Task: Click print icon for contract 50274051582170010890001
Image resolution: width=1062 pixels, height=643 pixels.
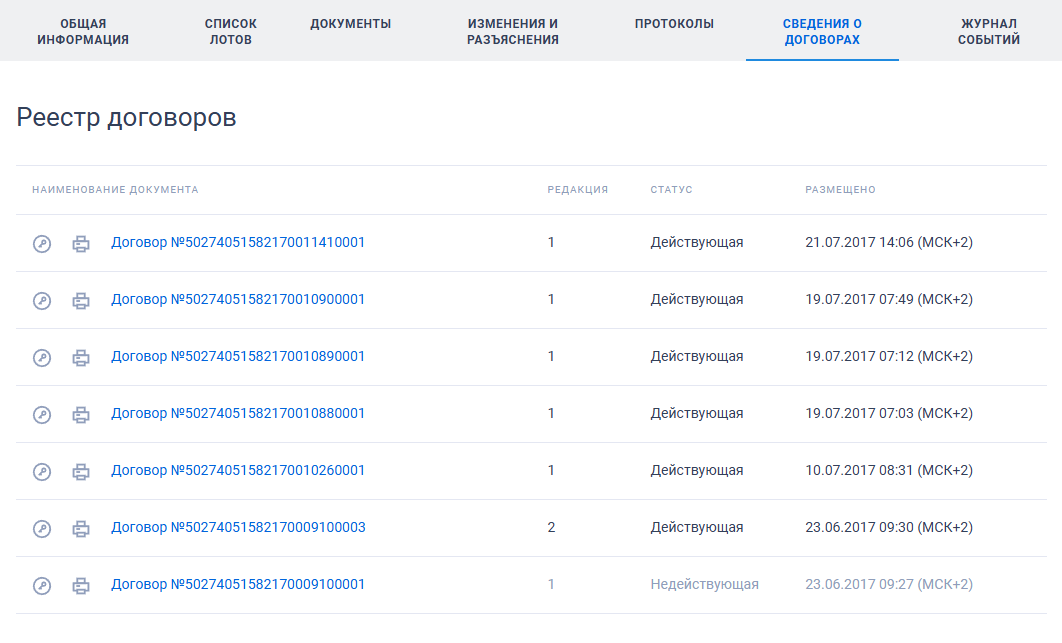Action: [81, 357]
